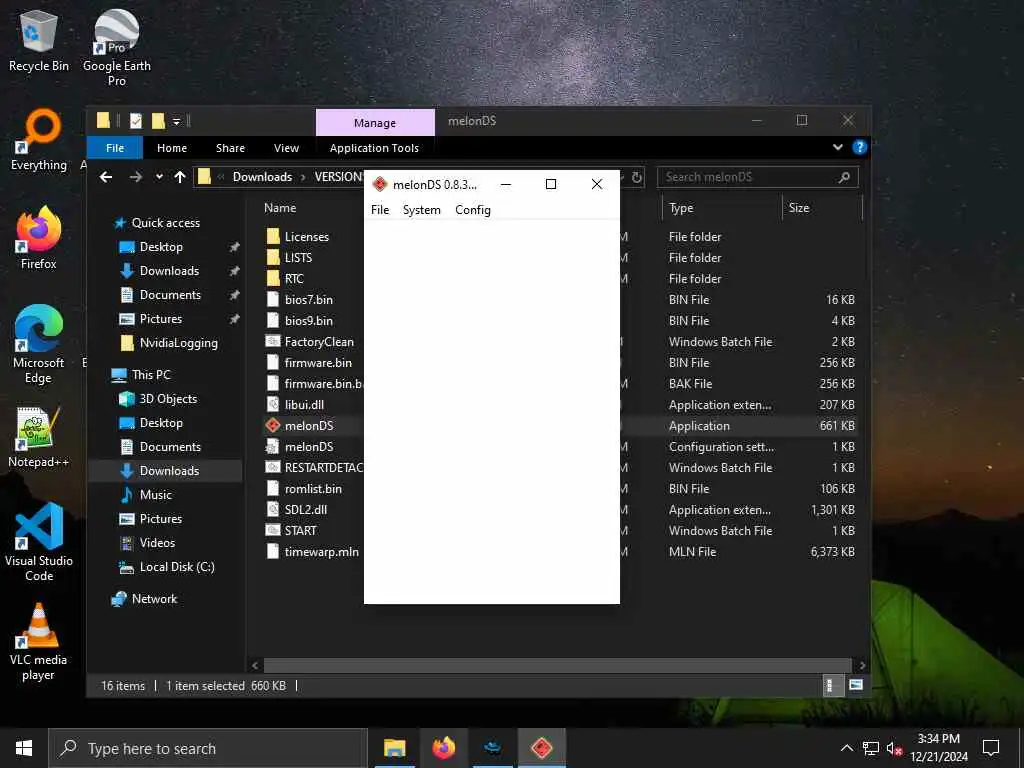Screen dimensions: 1024x768
Task: Click the Refresh button beside address bar
Action: [x=637, y=177]
